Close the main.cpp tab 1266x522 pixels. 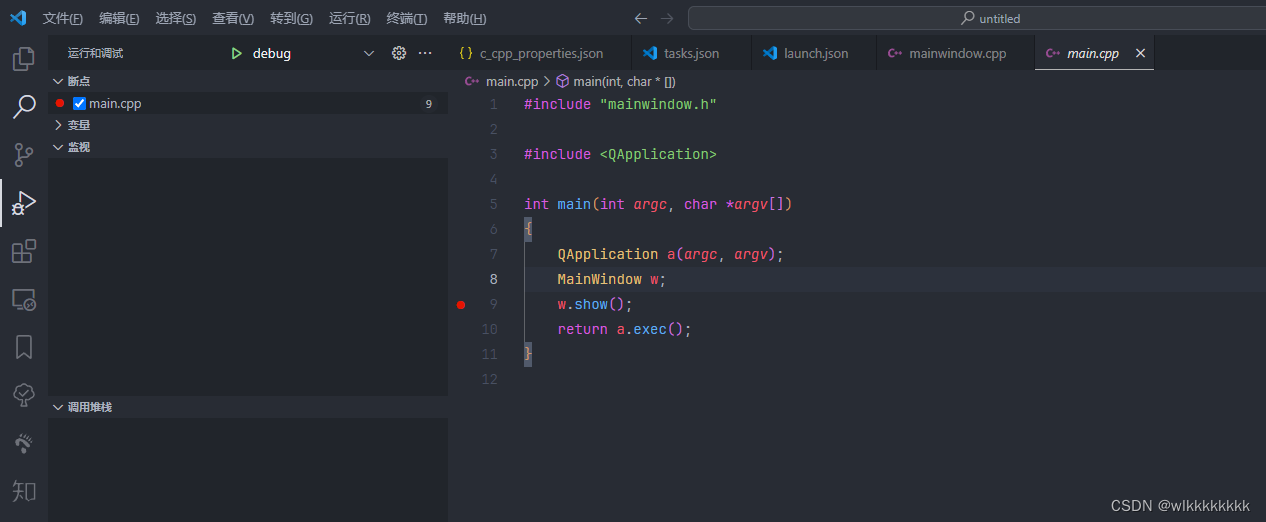(1140, 53)
